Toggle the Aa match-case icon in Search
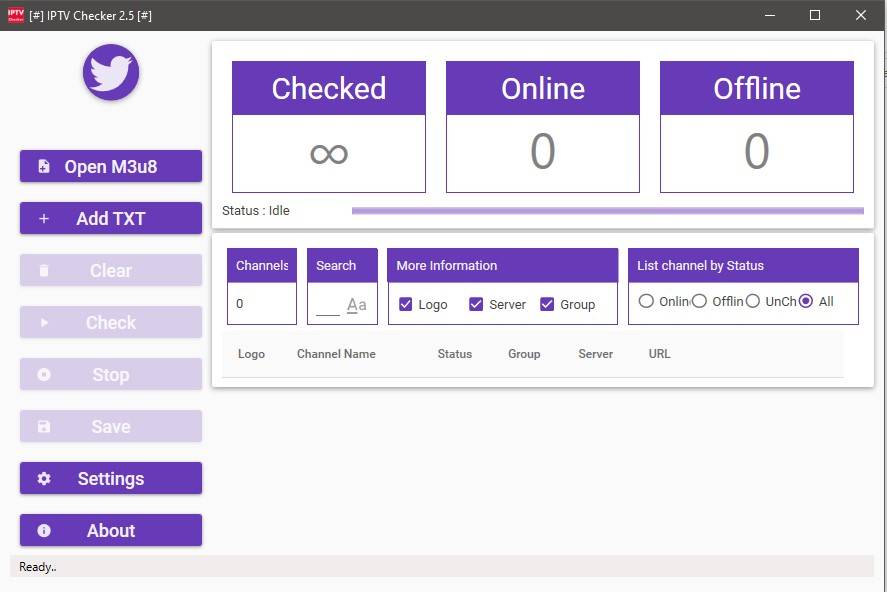The width and height of the screenshot is (887, 592). pos(356,305)
